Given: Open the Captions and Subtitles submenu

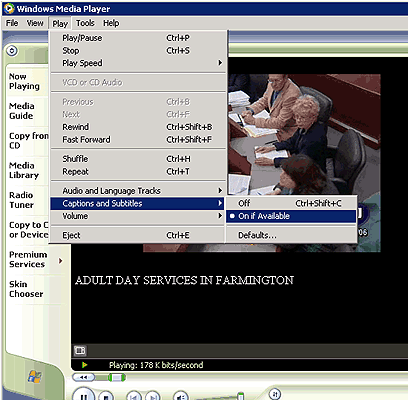Looking at the screenshot, I should [x=138, y=203].
